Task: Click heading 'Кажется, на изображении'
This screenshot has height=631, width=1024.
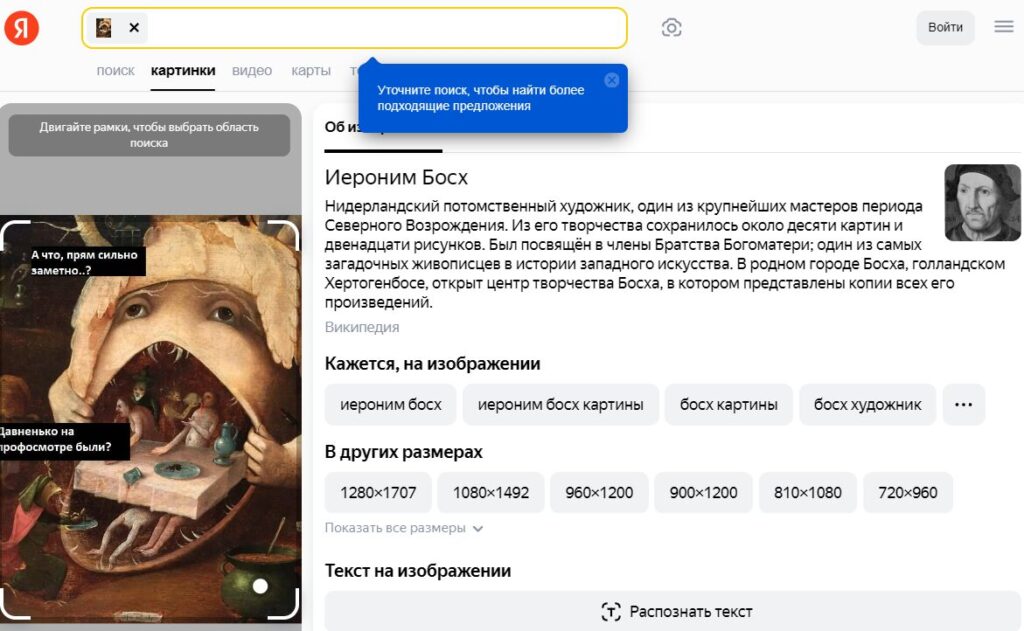Action: click(432, 364)
